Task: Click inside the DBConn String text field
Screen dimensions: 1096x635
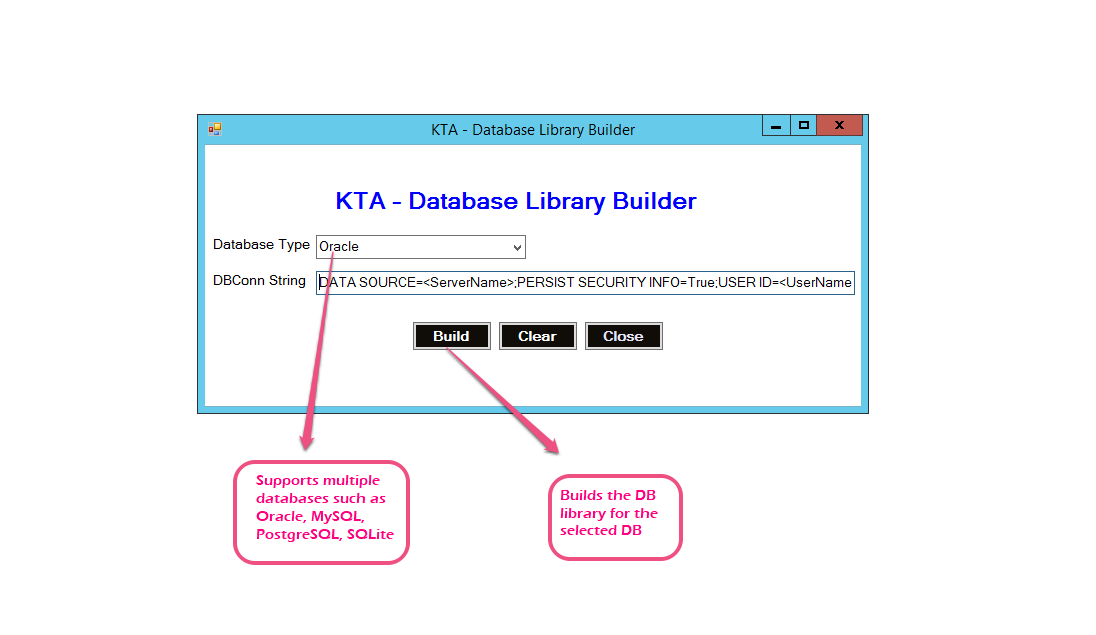Action: coord(585,283)
